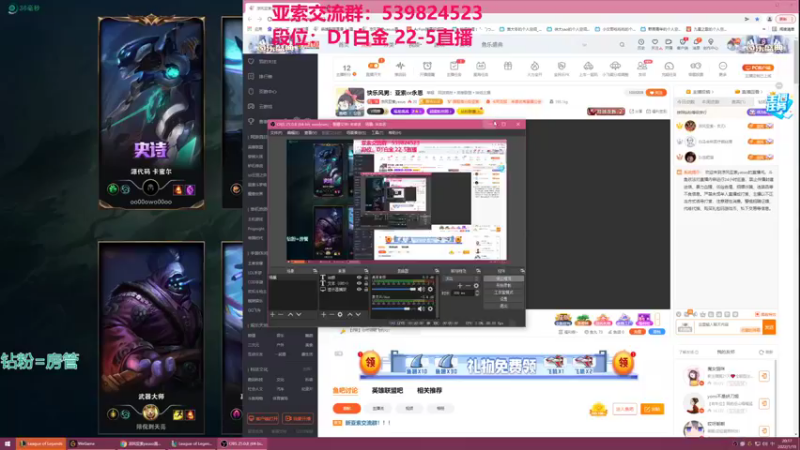Open WeGame from the Windows taskbar
This screenshot has height=450, width=800.
(x=92, y=443)
